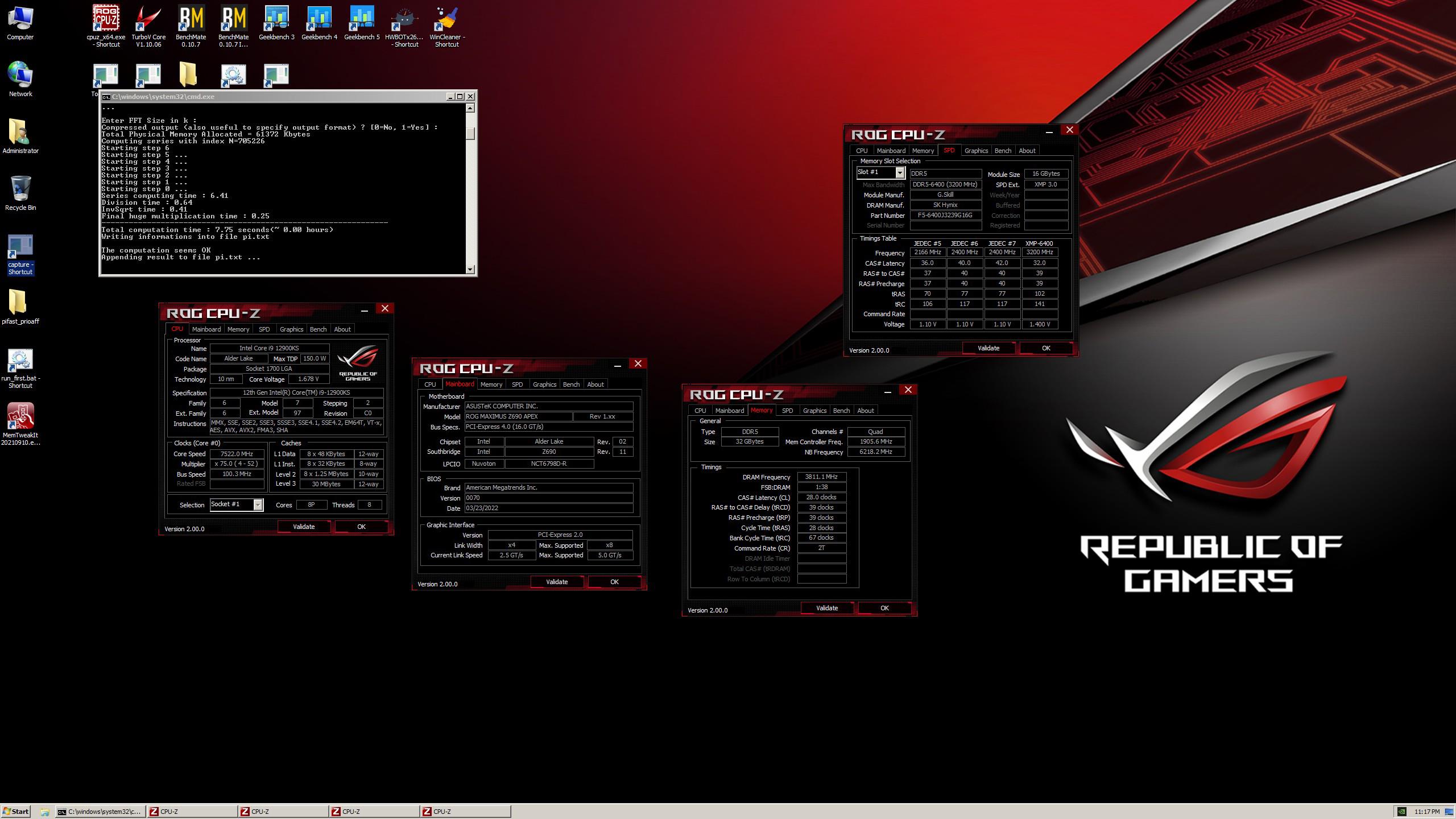Click the Name field Intel Core i9 12900KS
The height and width of the screenshot is (819, 1456).
(x=269, y=348)
